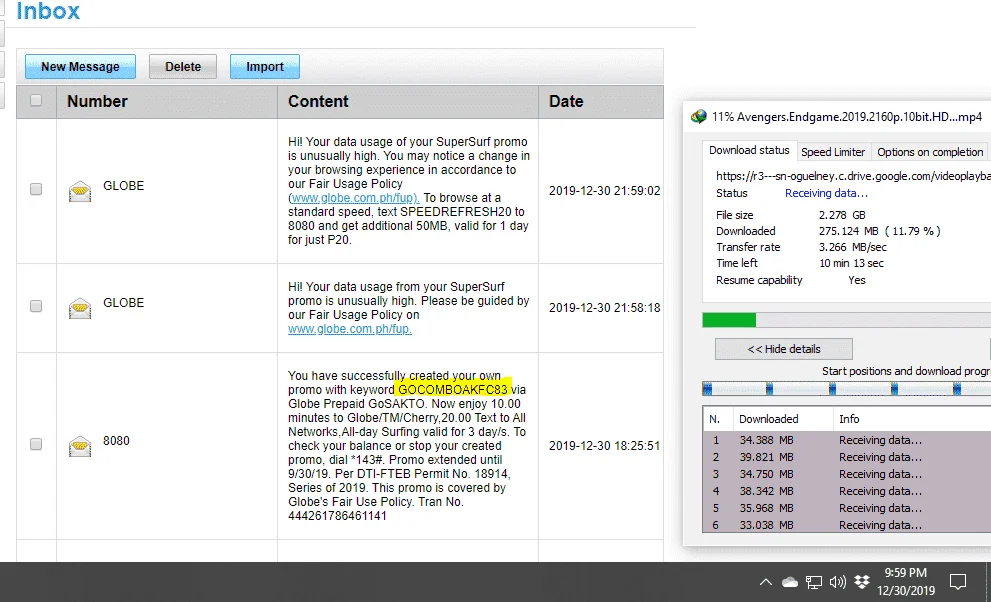Click the envelope icon of first GLOBE message
Viewport: 991px width, 602px height.
coord(80,191)
